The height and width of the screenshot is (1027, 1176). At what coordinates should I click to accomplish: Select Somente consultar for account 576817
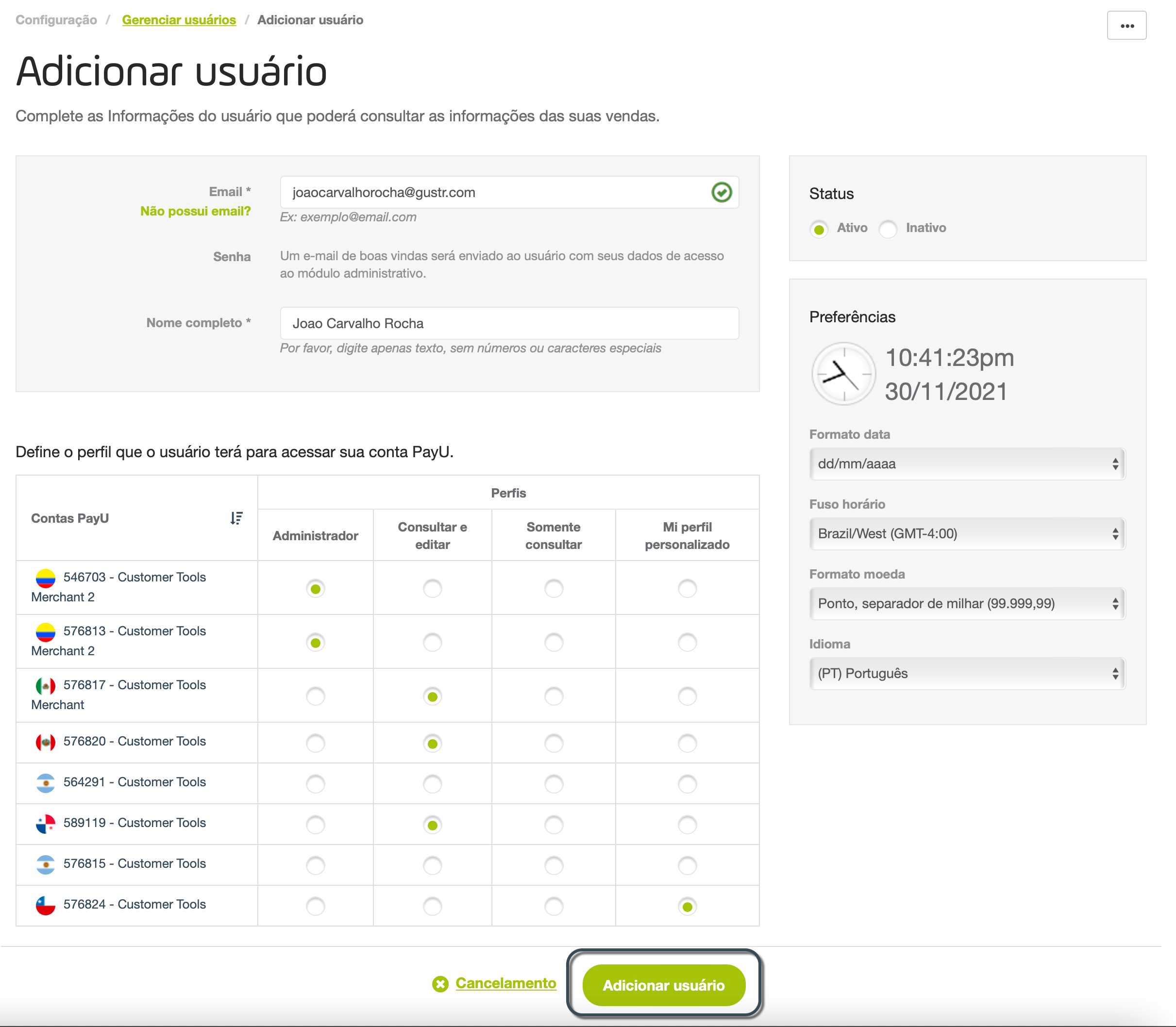554,696
